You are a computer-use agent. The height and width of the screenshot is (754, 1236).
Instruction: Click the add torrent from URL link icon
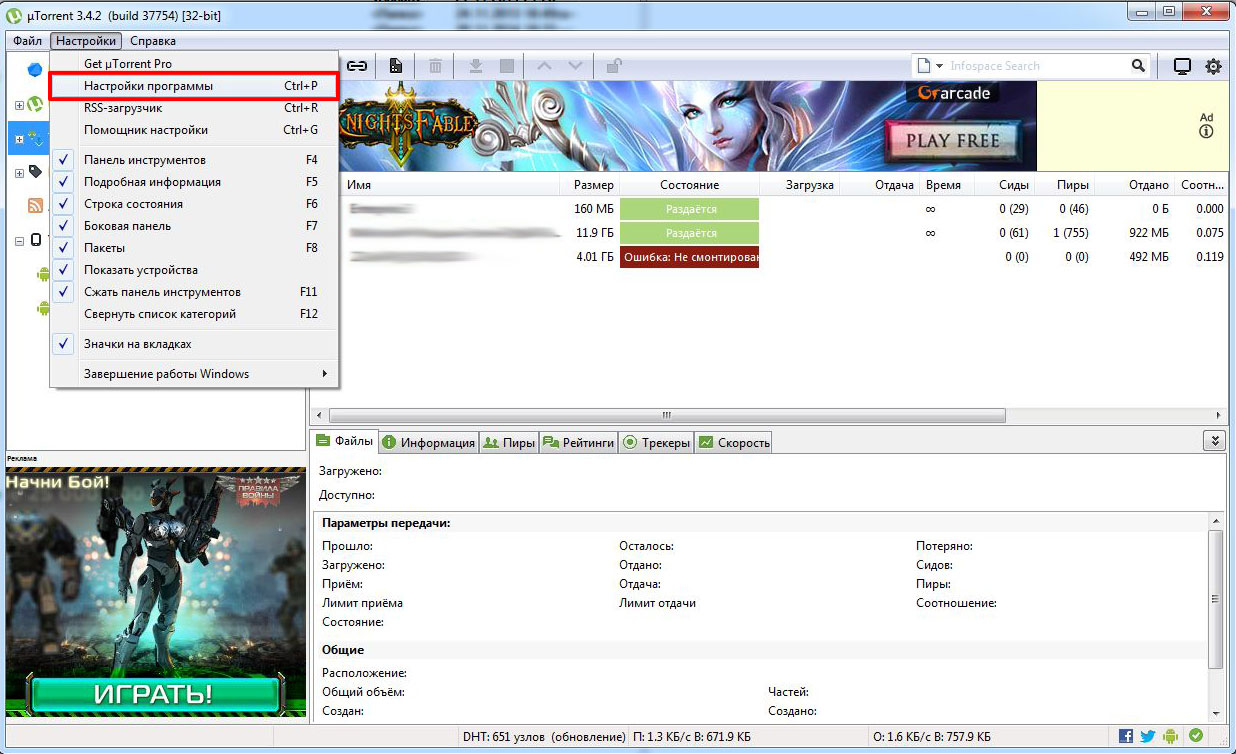pyautogui.click(x=357, y=66)
